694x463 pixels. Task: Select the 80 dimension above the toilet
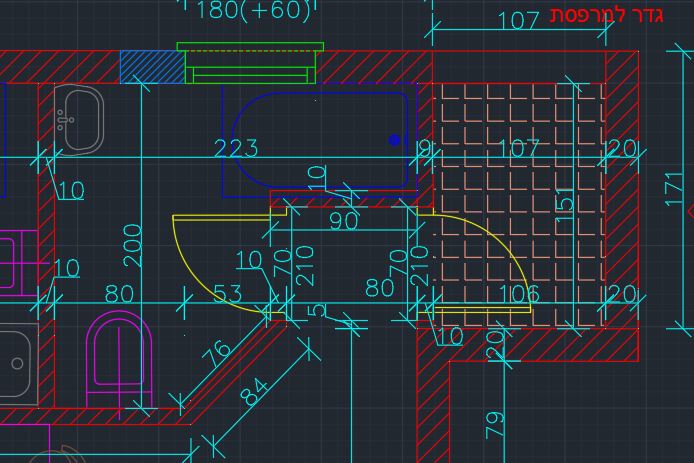coord(119,293)
